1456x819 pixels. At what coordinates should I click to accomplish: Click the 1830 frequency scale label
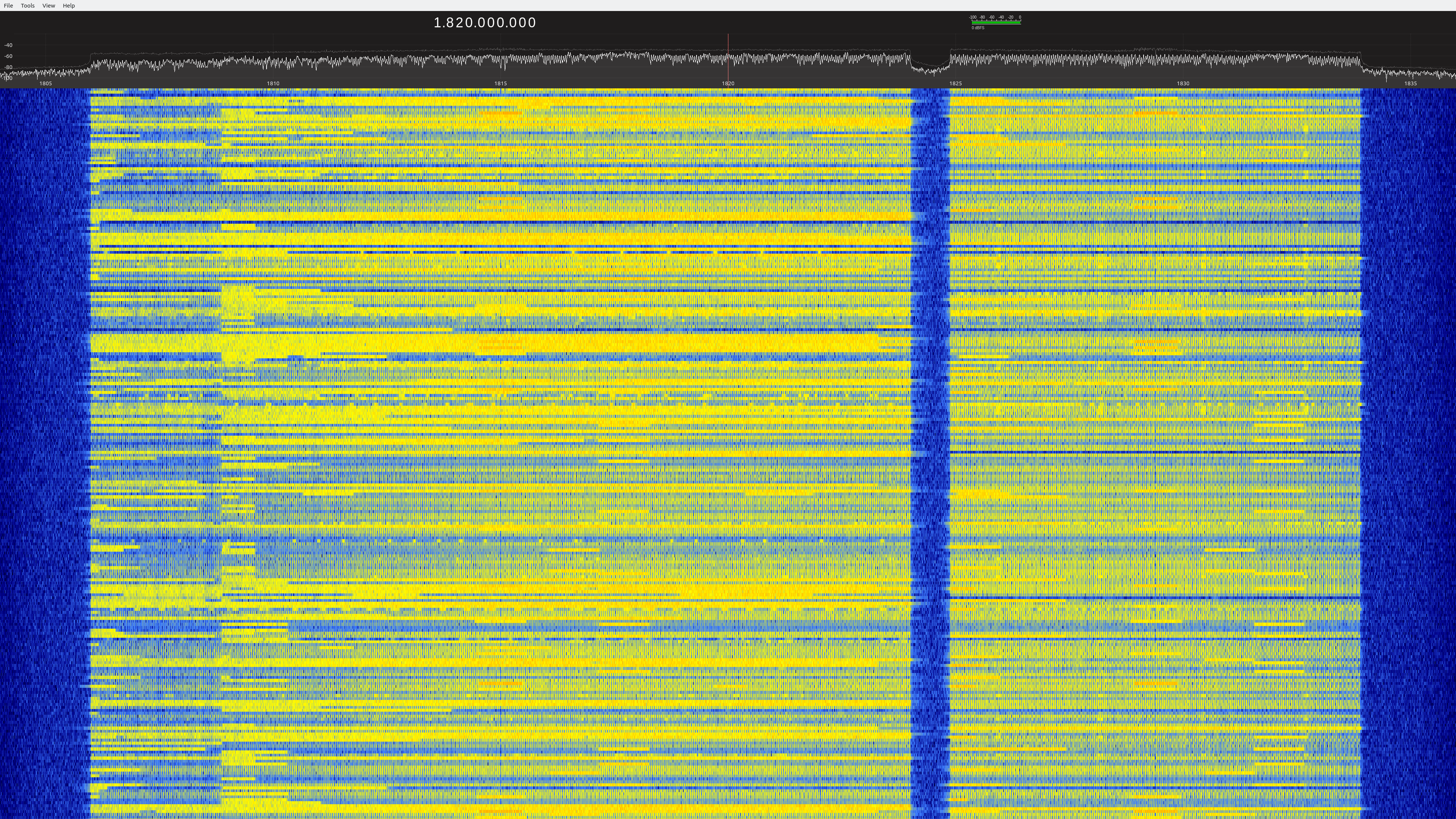[x=1183, y=83]
